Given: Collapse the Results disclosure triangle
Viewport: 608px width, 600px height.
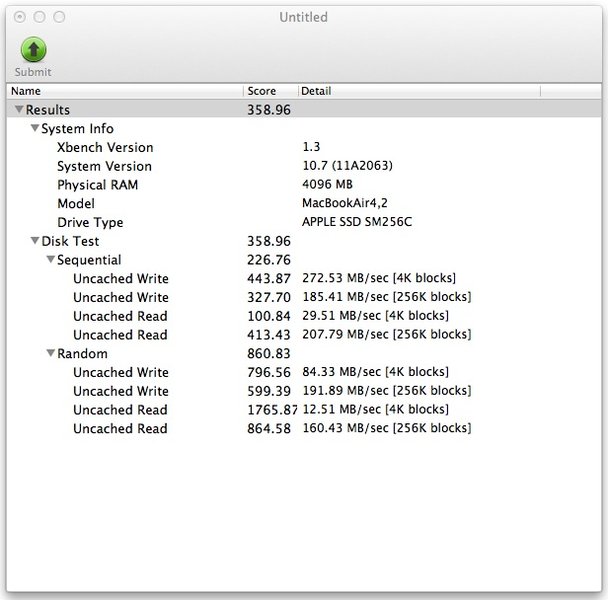Looking at the screenshot, I should click(19, 109).
